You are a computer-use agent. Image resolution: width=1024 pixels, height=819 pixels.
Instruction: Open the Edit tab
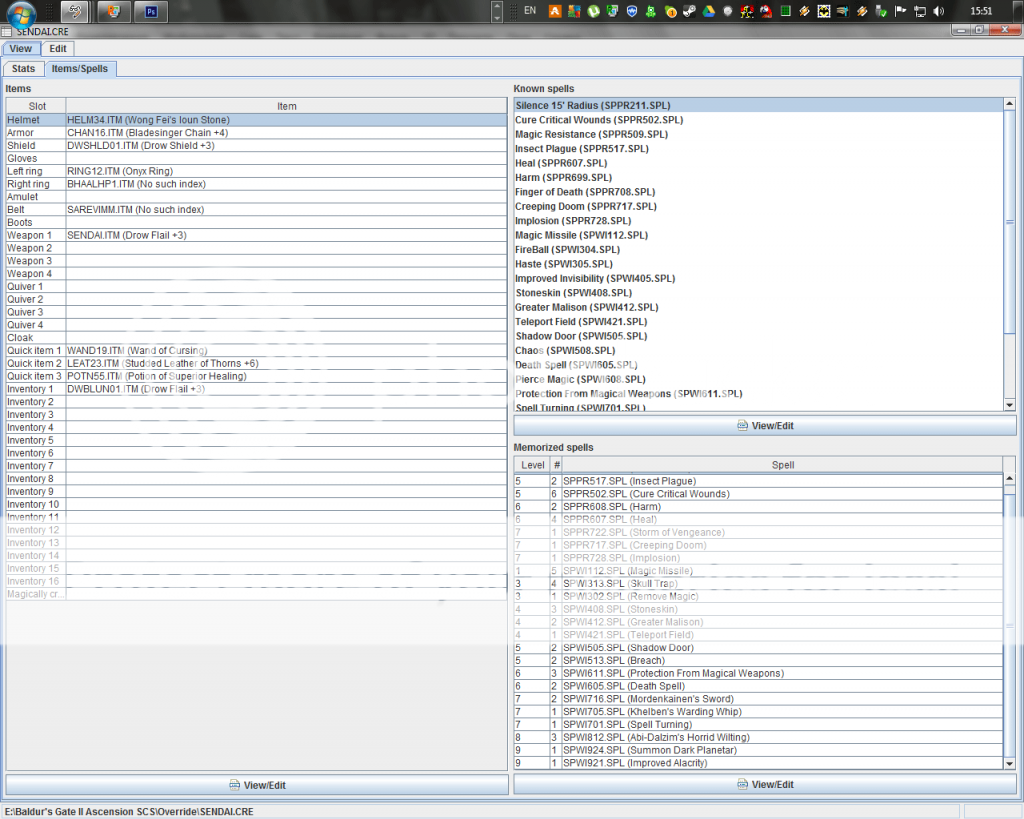point(58,48)
